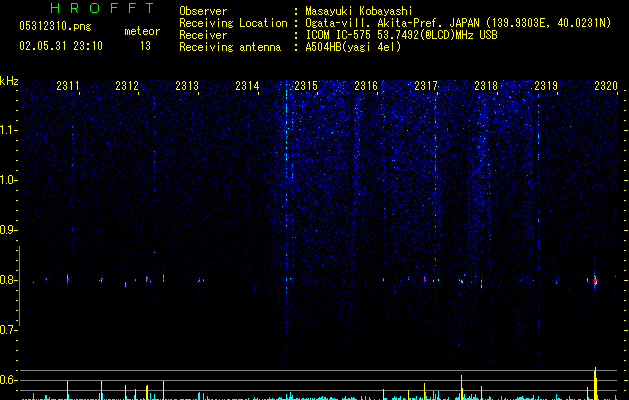Click the meteor label

coord(142,31)
